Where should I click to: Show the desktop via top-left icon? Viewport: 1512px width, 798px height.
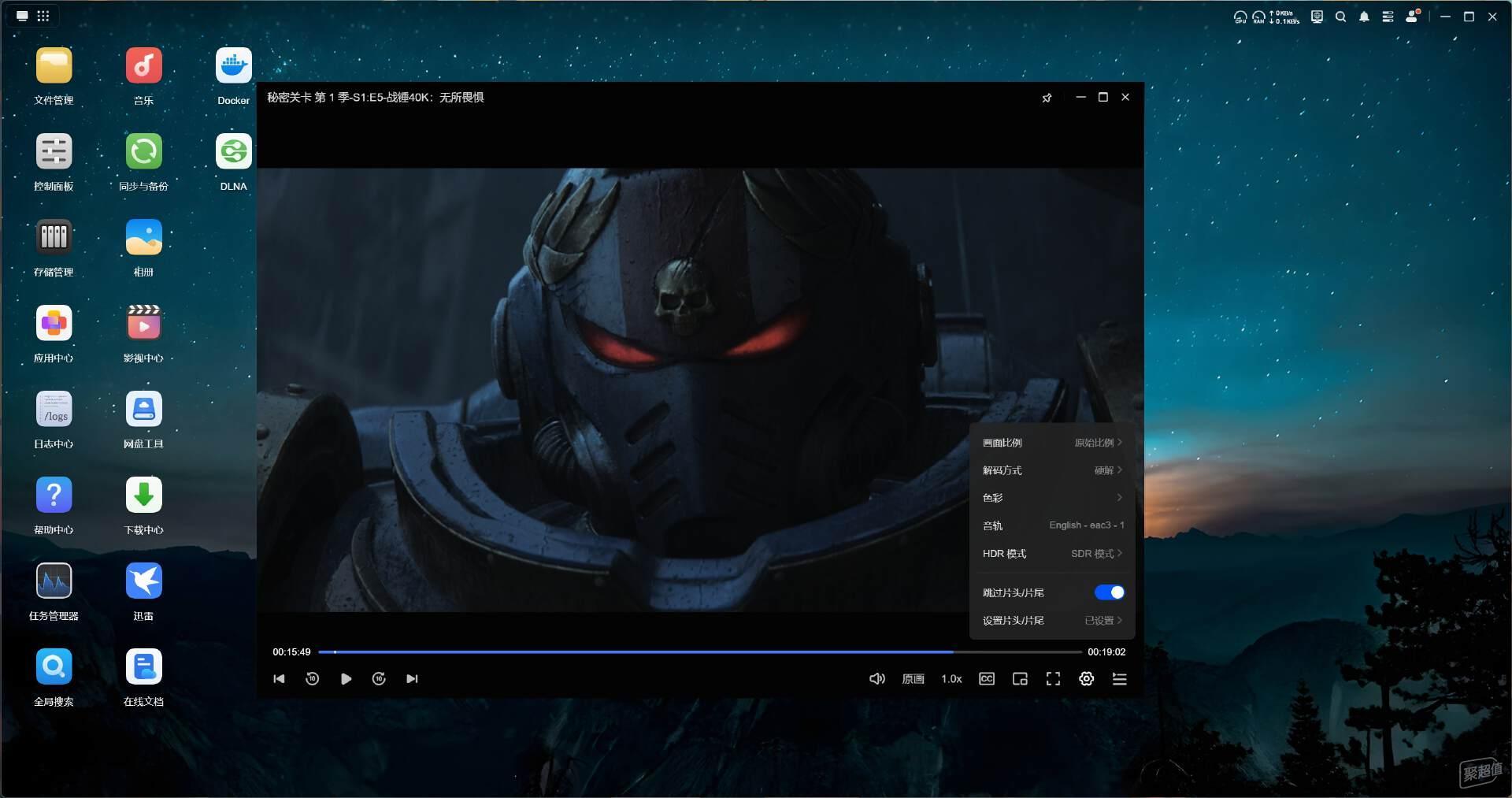(22, 16)
